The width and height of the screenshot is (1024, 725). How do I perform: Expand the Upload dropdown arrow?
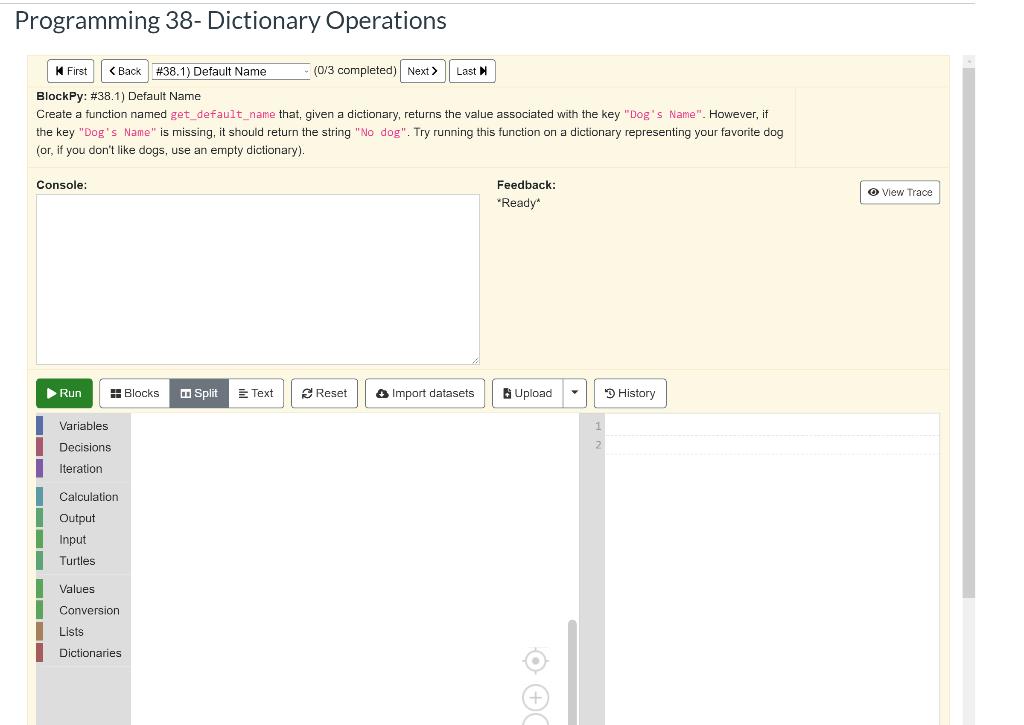[x=575, y=393]
